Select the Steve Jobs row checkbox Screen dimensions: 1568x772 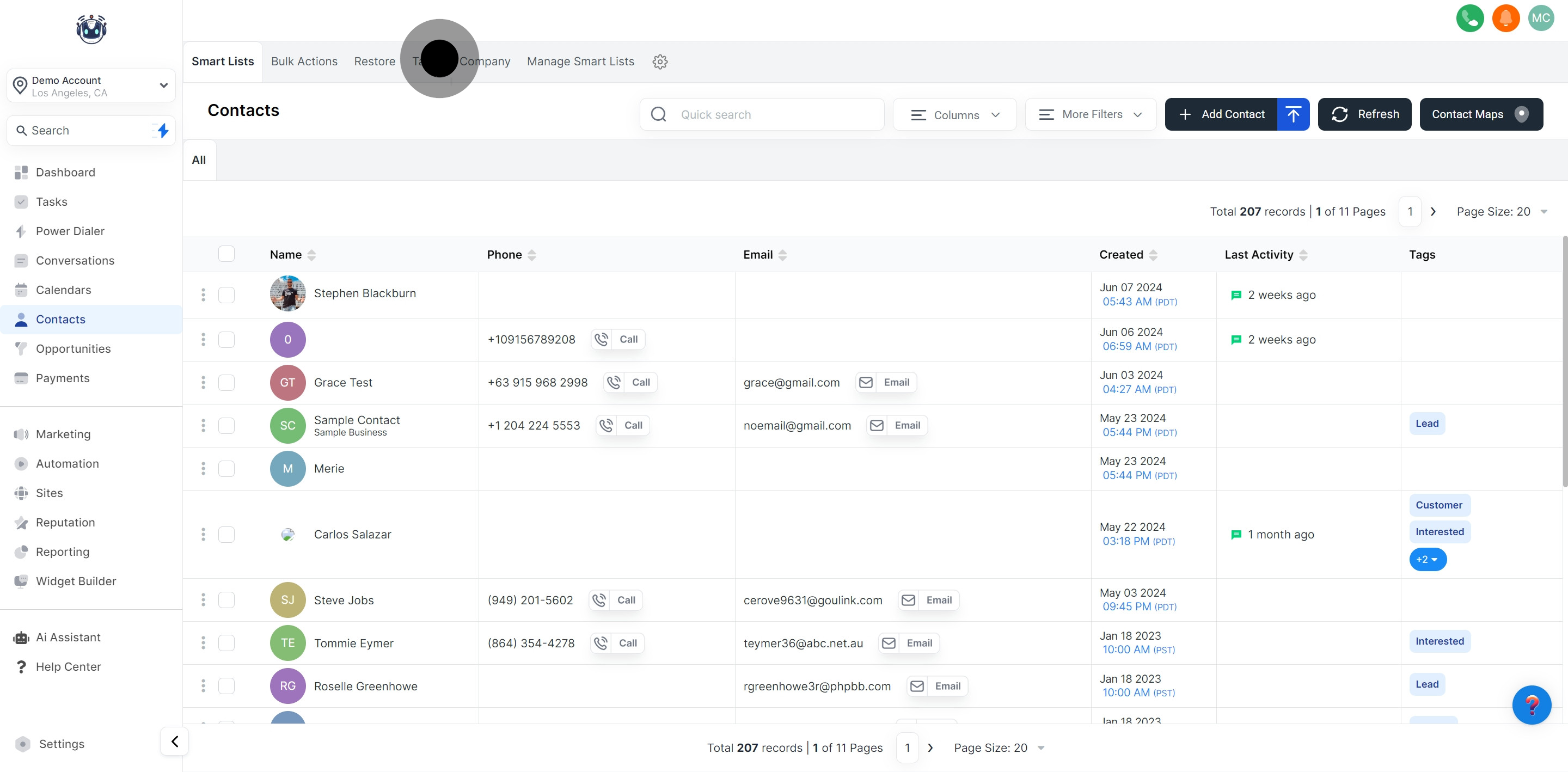(226, 601)
